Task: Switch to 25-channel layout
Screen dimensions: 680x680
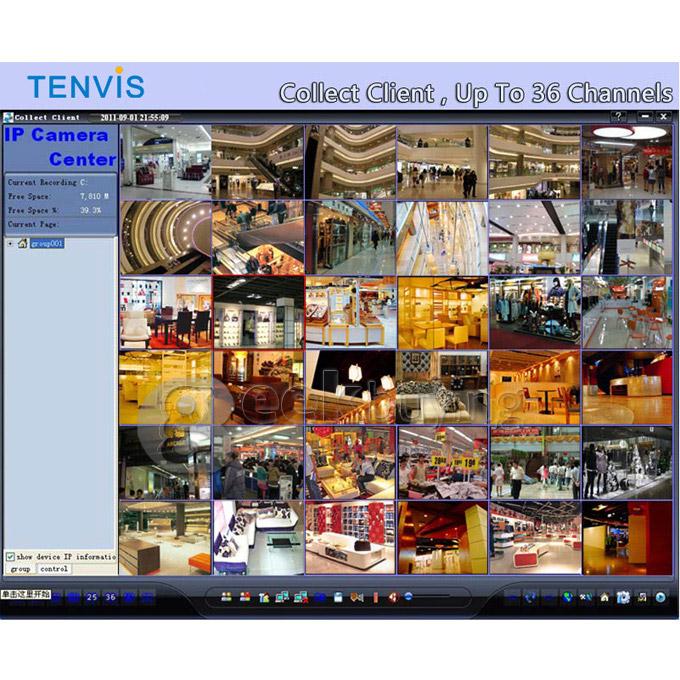Action: click(92, 597)
